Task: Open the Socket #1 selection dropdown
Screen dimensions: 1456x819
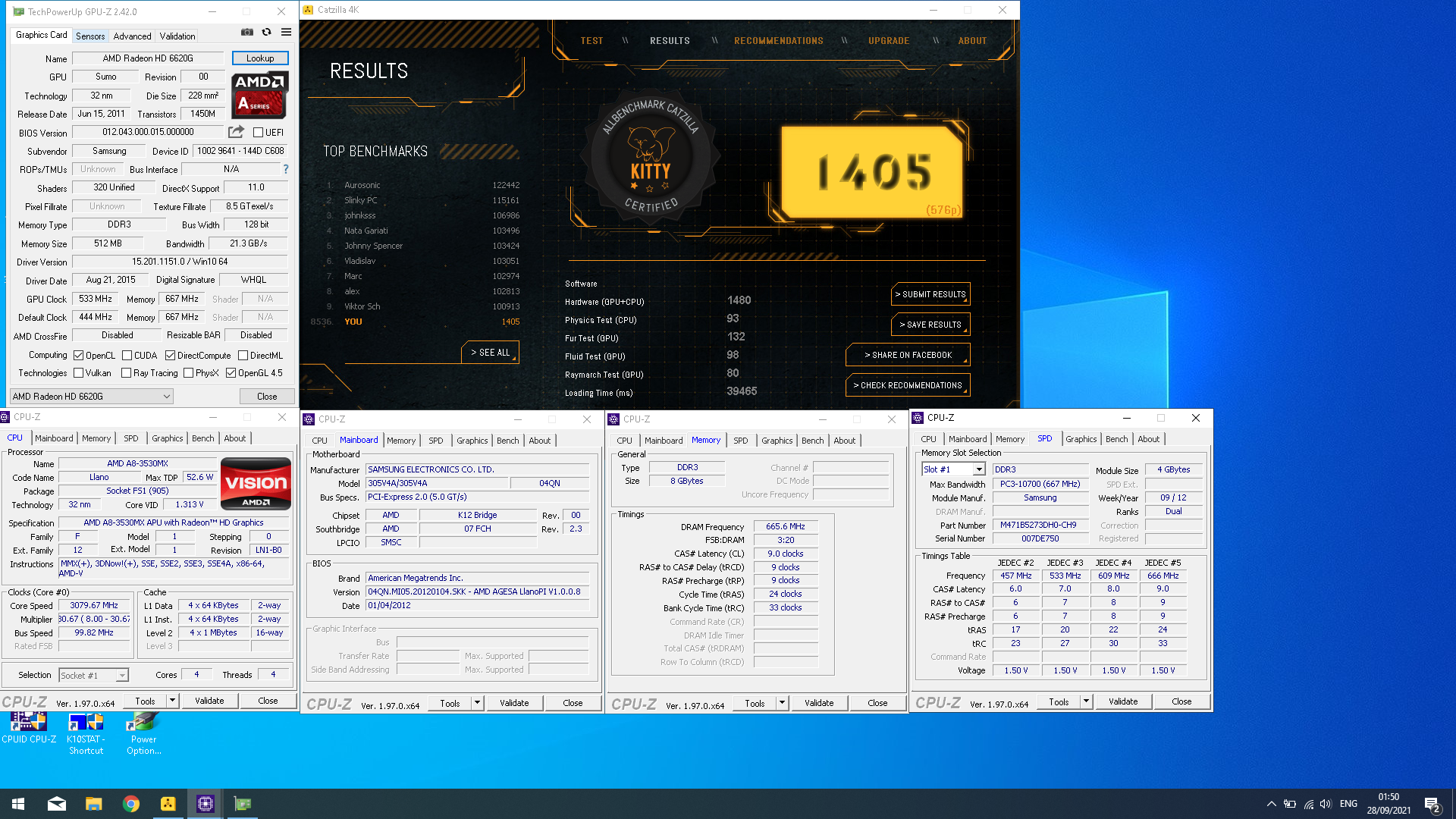Action: tap(93, 675)
